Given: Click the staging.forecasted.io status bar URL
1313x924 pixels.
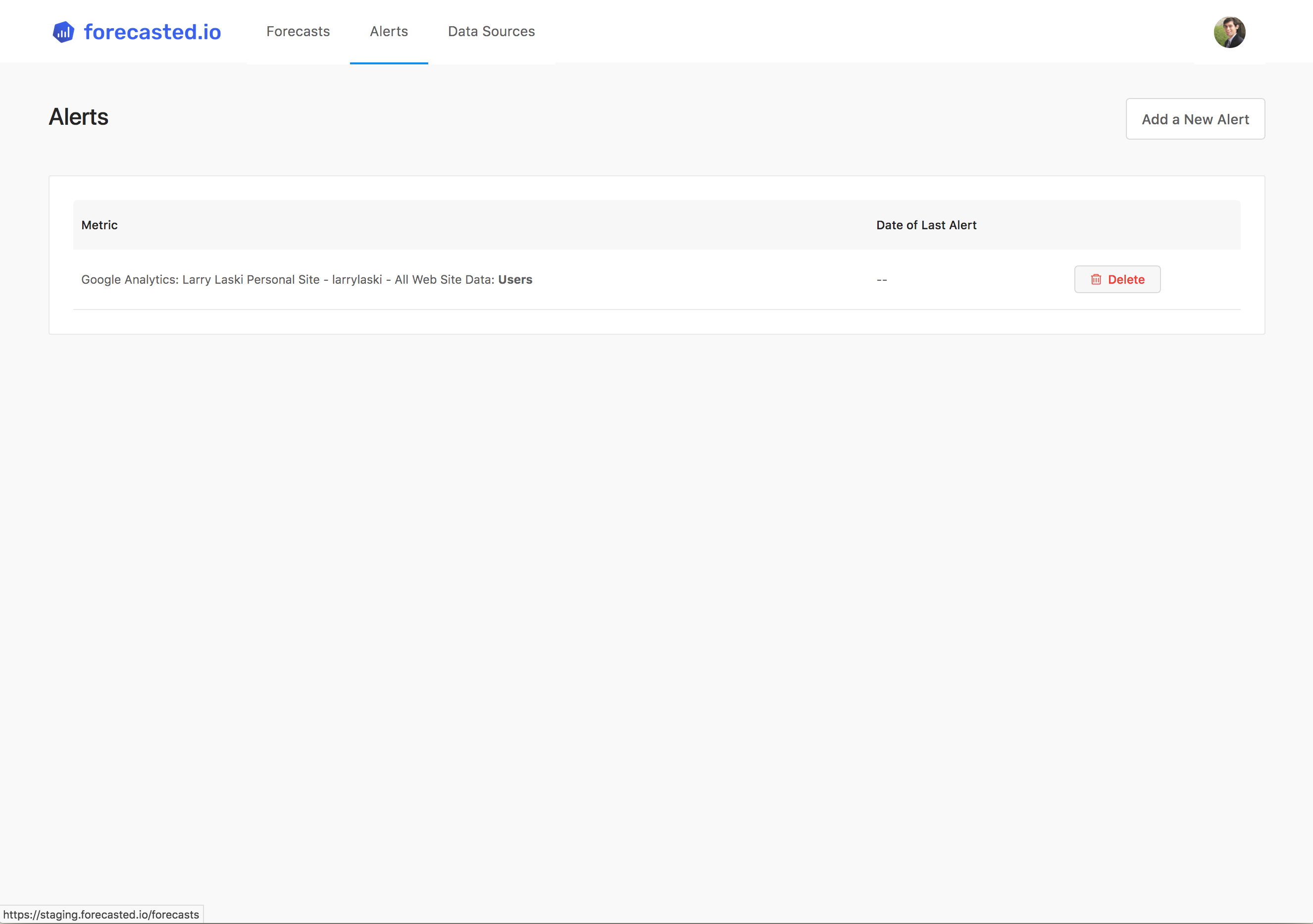Looking at the screenshot, I should pyautogui.click(x=101, y=914).
